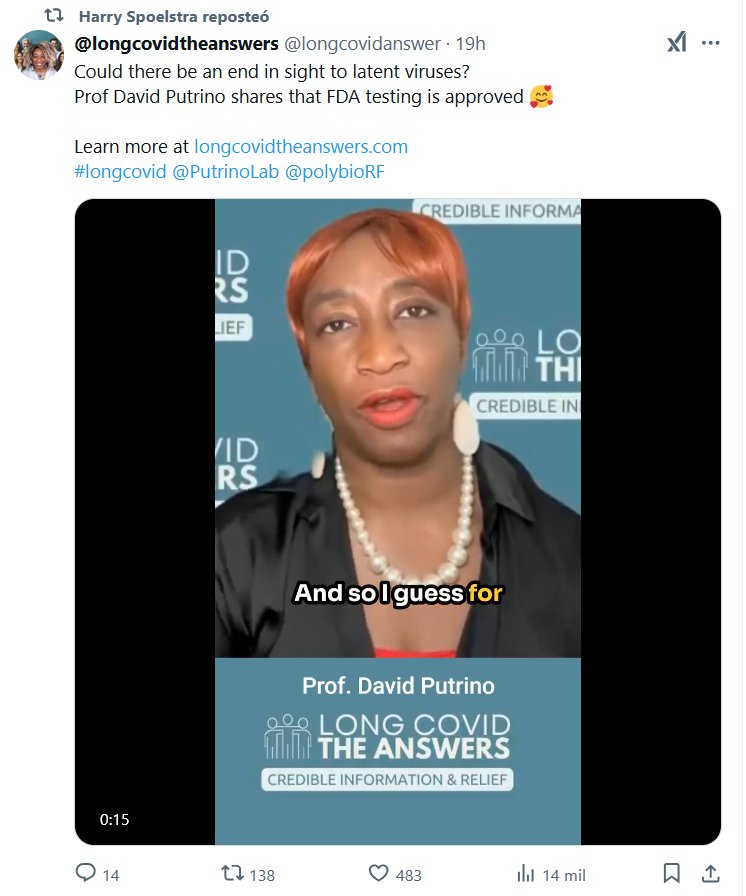Click the 0:15 video duration badge
The height and width of the screenshot is (896, 746).
(x=114, y=819)
